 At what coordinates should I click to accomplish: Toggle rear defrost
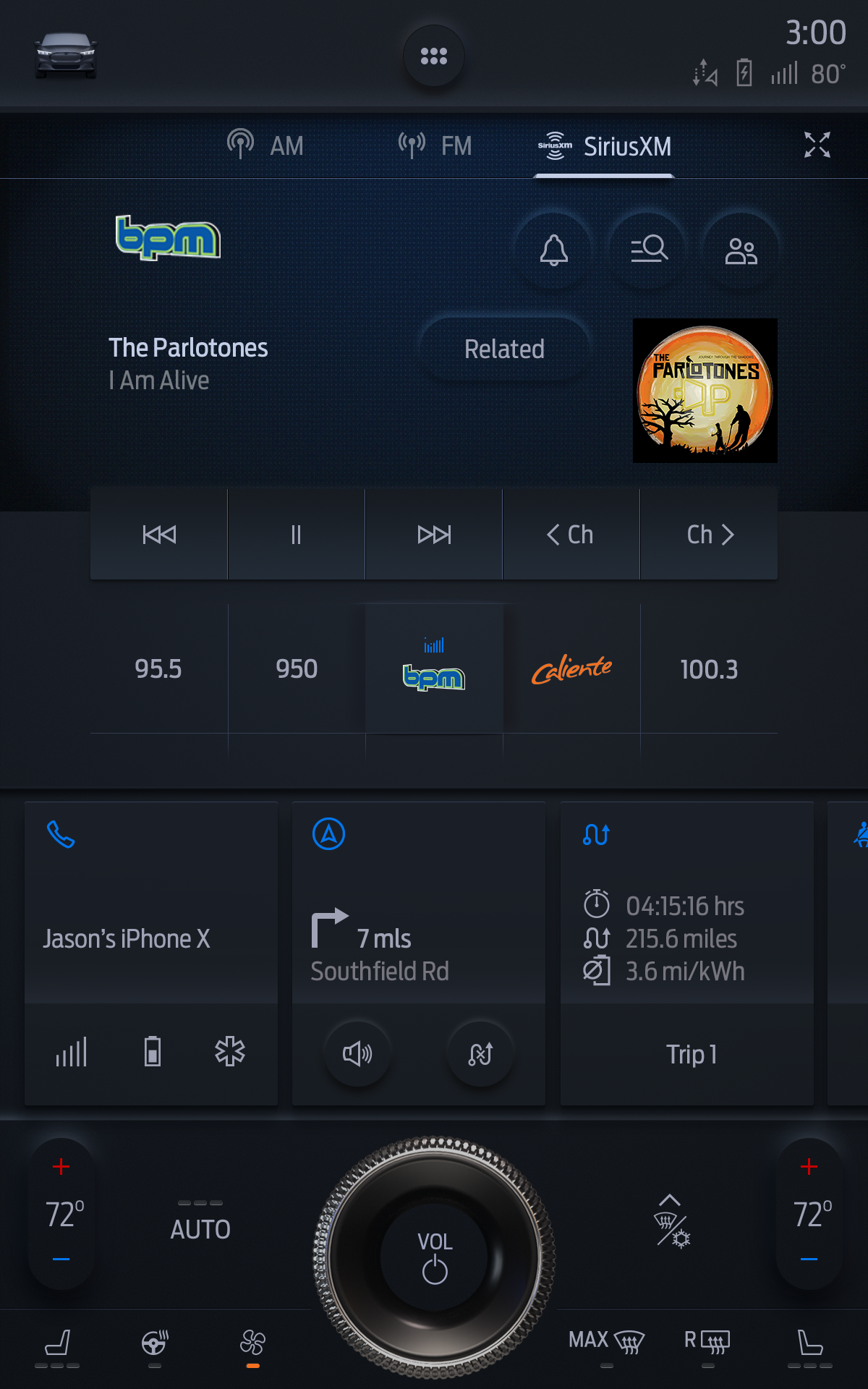pyautogui.click(x=707, y=1343)
